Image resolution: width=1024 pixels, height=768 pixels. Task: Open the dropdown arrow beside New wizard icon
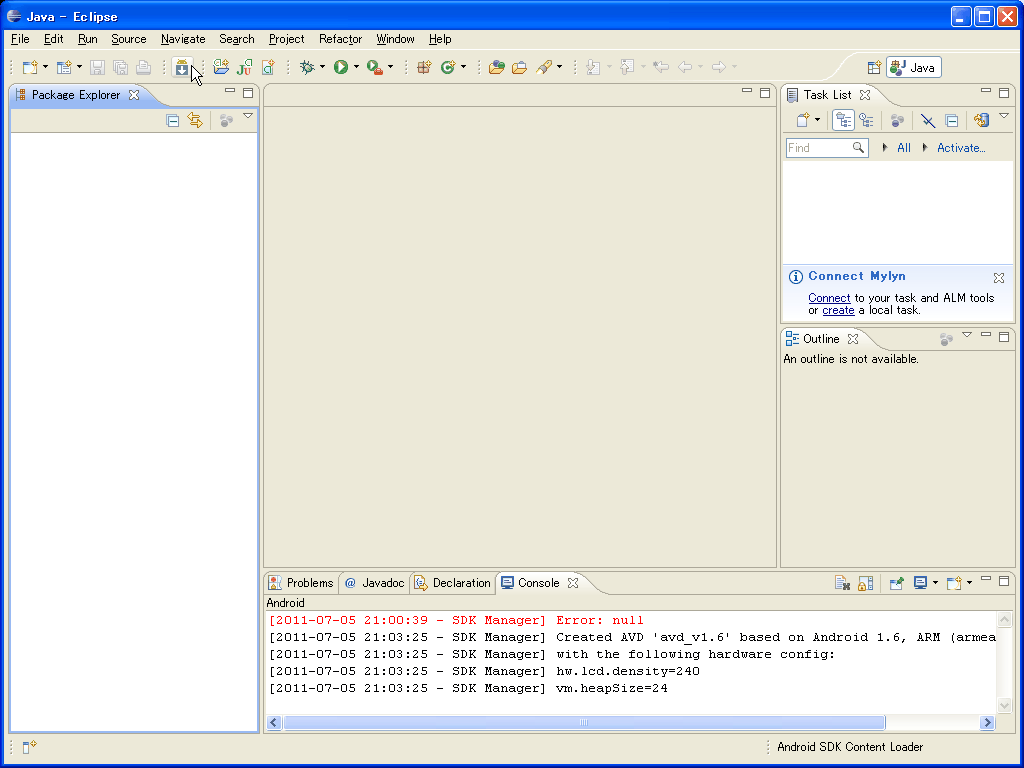(x=45, y=67)
